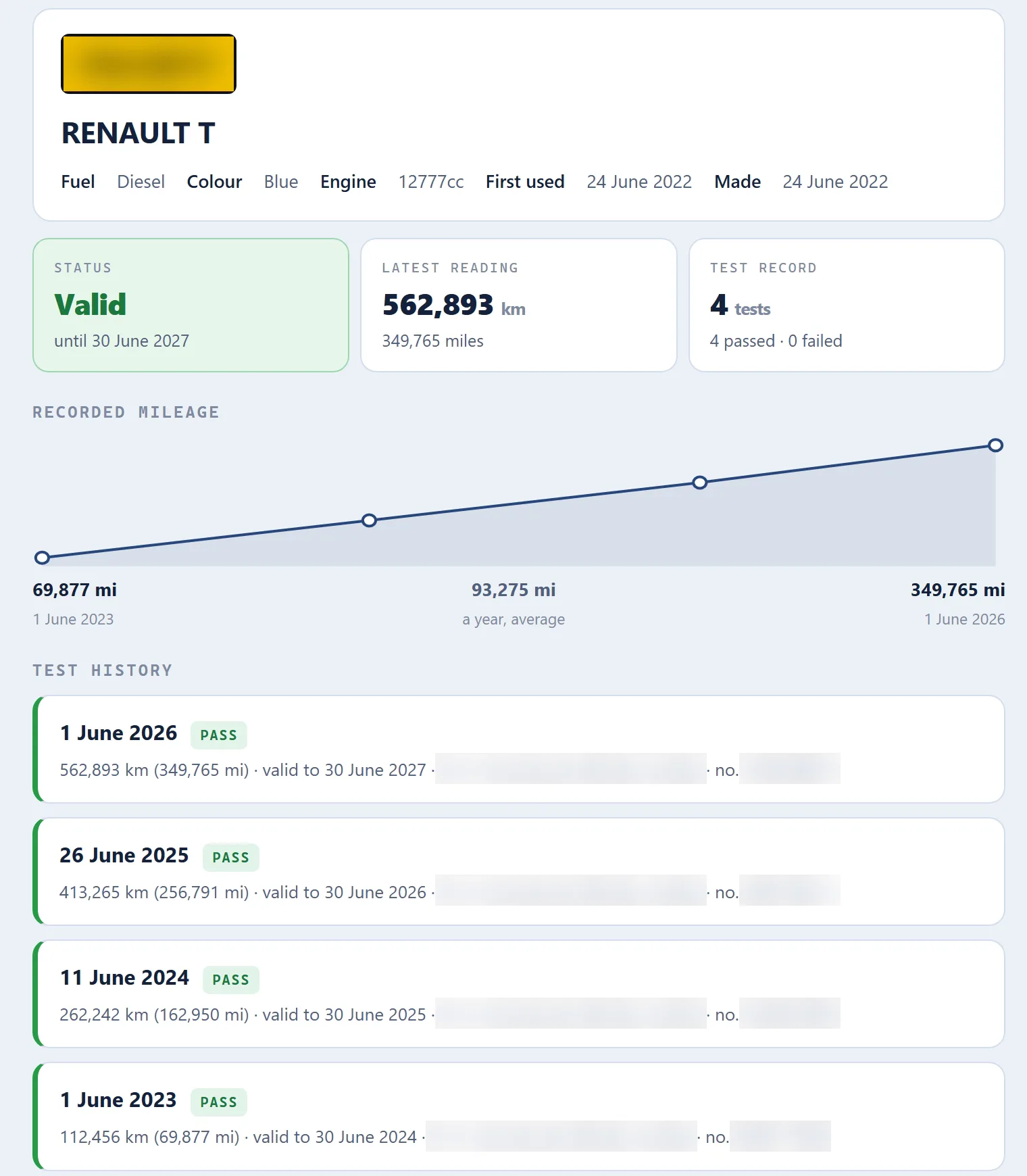Click the Diesel fuel value
1027x1176 pixels.
(x=141, y=182)
